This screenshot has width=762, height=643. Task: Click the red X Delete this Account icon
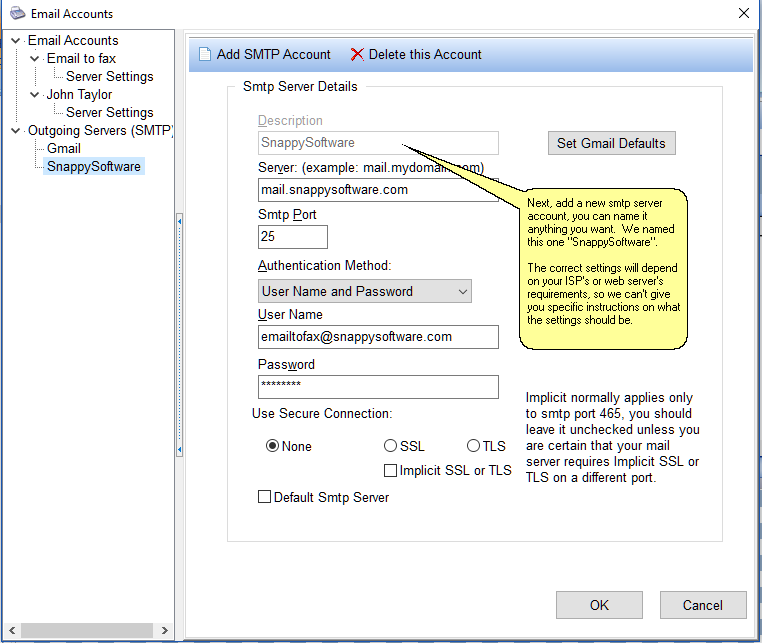pyautogui.click(x=357, y=54)
